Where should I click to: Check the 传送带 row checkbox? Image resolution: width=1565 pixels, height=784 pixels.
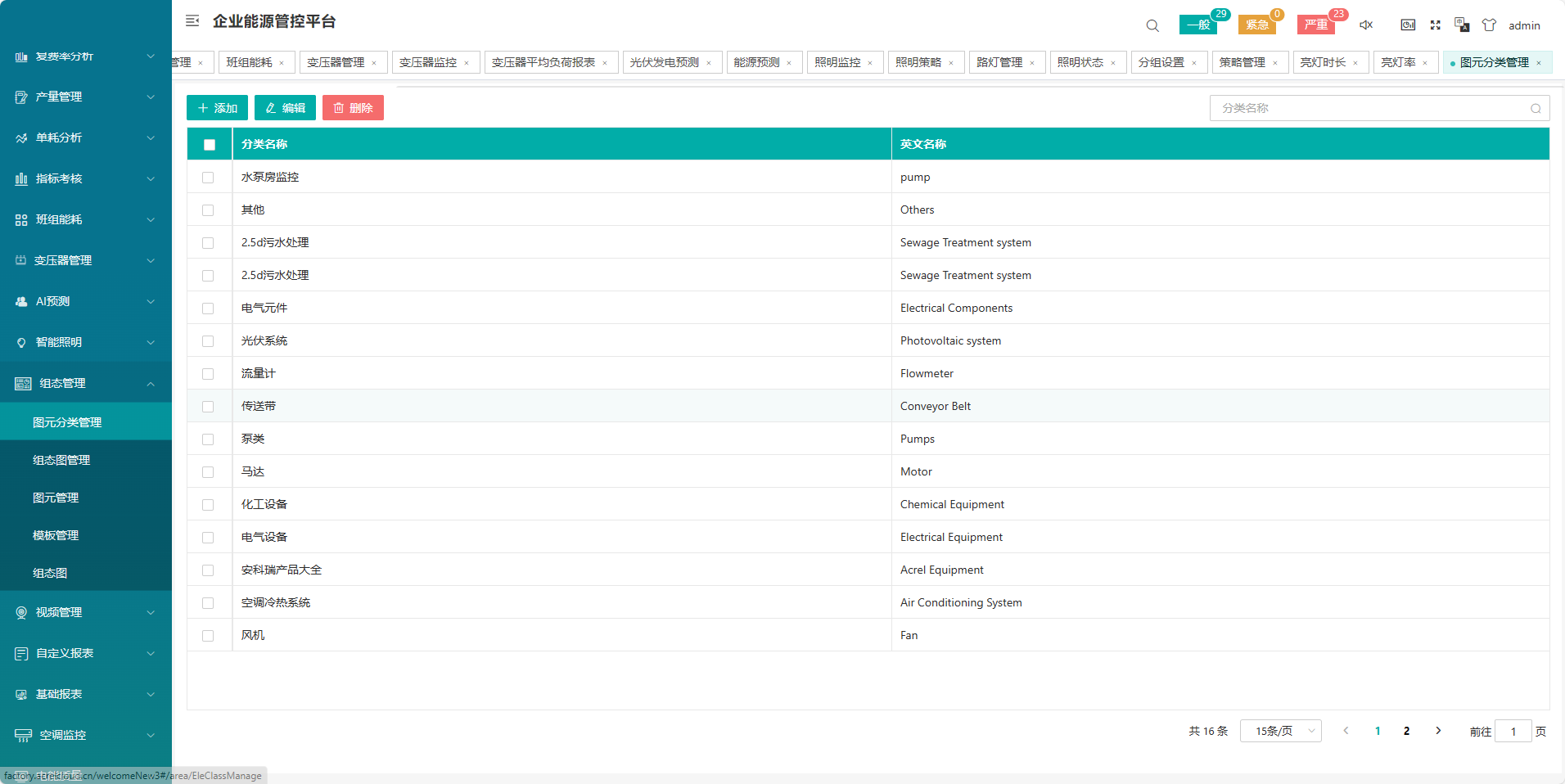pos(208,407)
